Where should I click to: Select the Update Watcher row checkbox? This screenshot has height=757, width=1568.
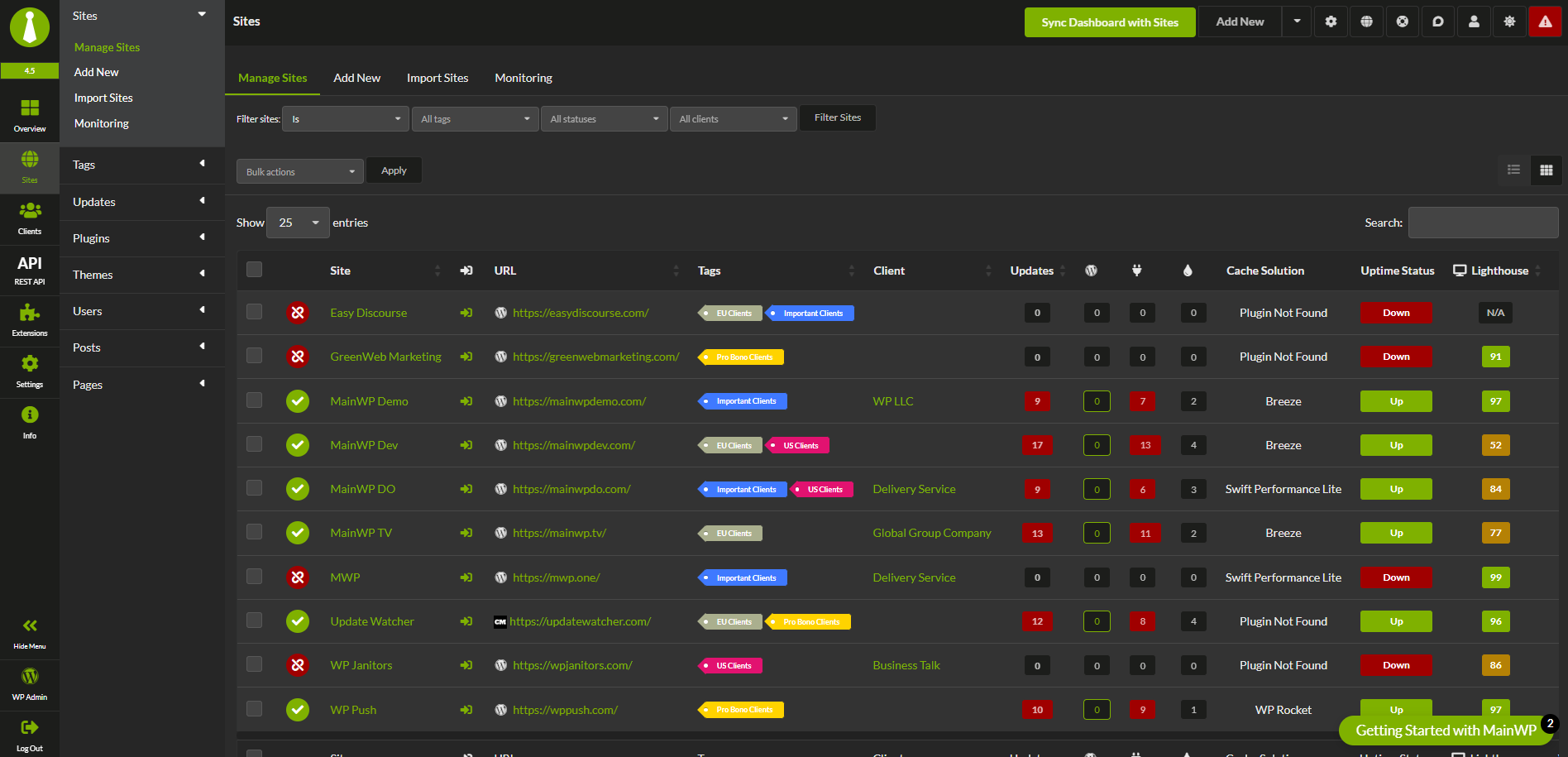pyautogui.click(x=255, y=620)
